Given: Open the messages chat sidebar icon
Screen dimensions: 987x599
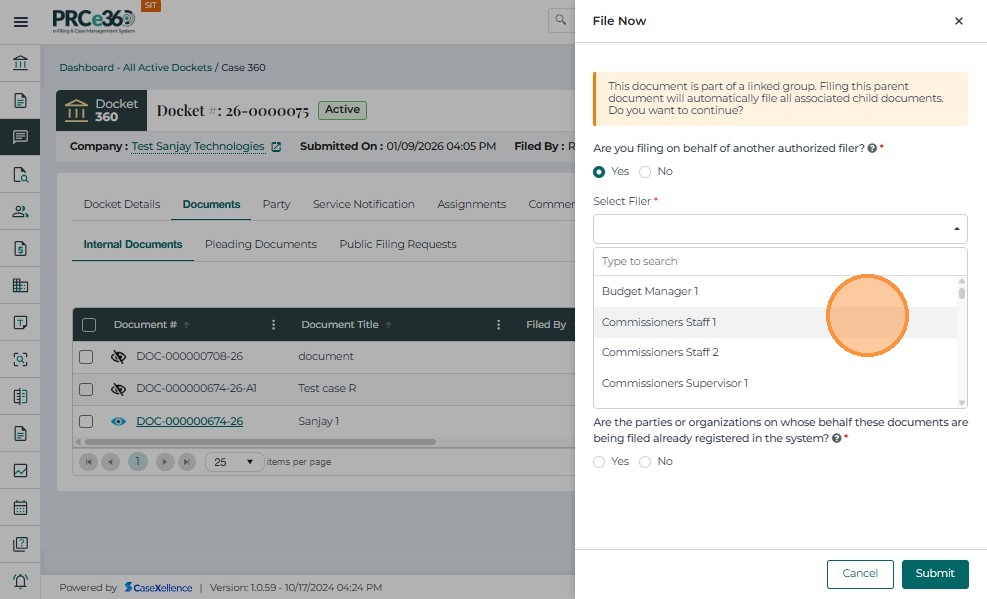Looking at the screenshot, I should (x=20, y=137).
